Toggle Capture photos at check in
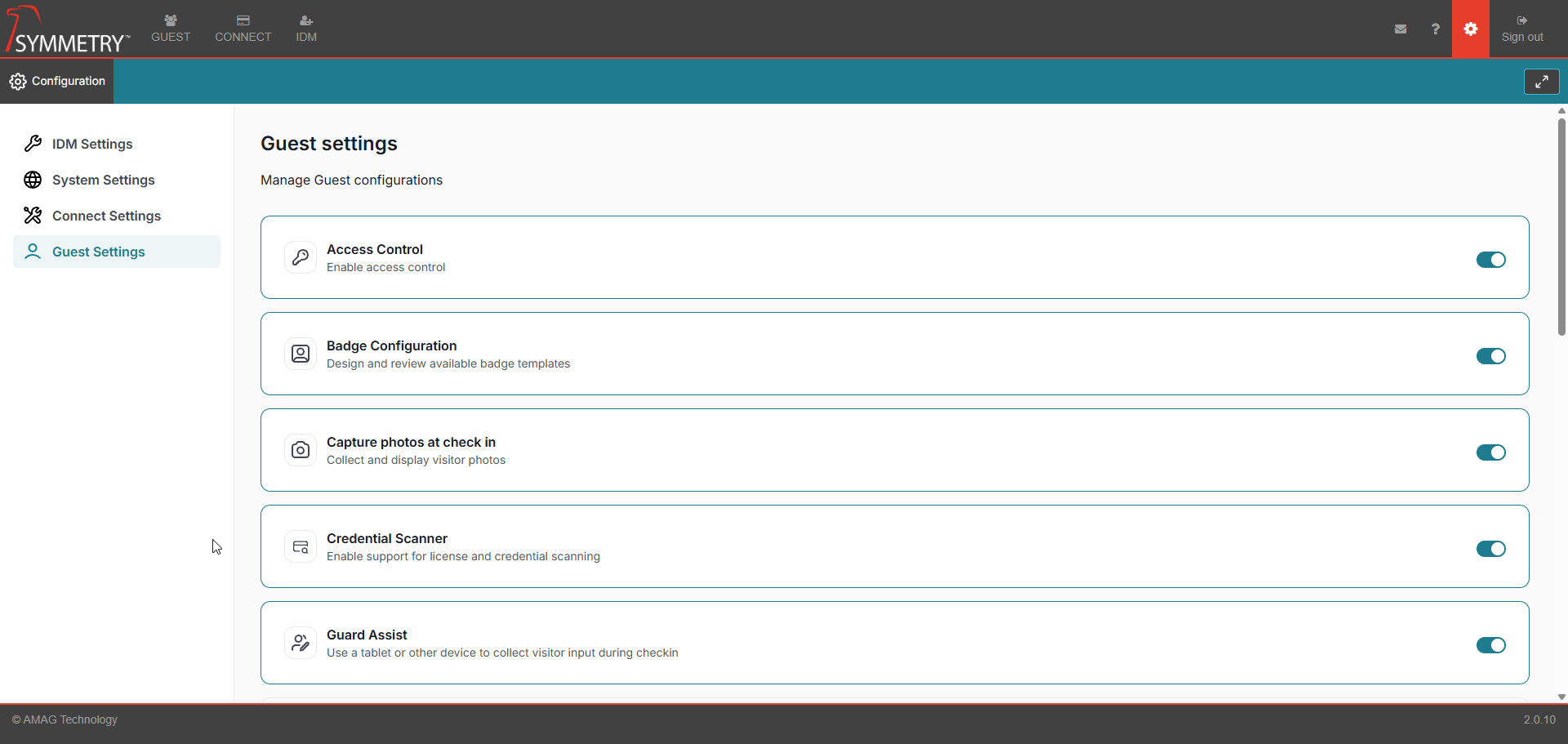 1490,452
